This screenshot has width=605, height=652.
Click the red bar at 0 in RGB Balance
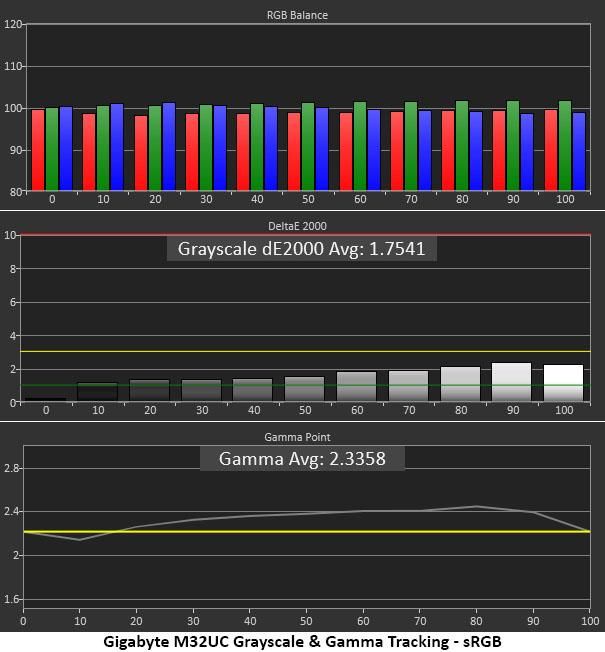click(x=38, y=150)
